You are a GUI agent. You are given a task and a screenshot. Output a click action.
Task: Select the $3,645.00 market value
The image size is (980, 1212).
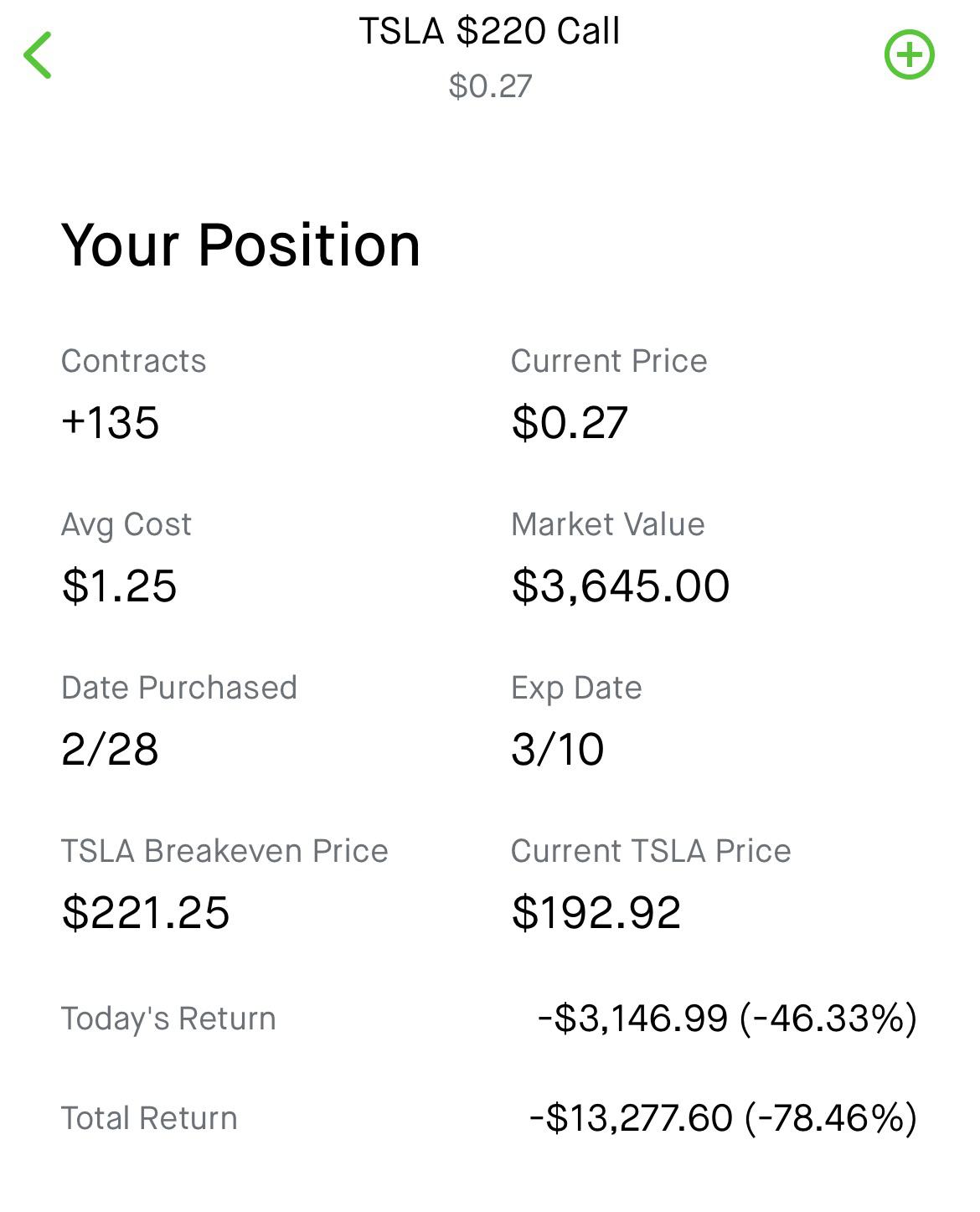tap(621, 585)
